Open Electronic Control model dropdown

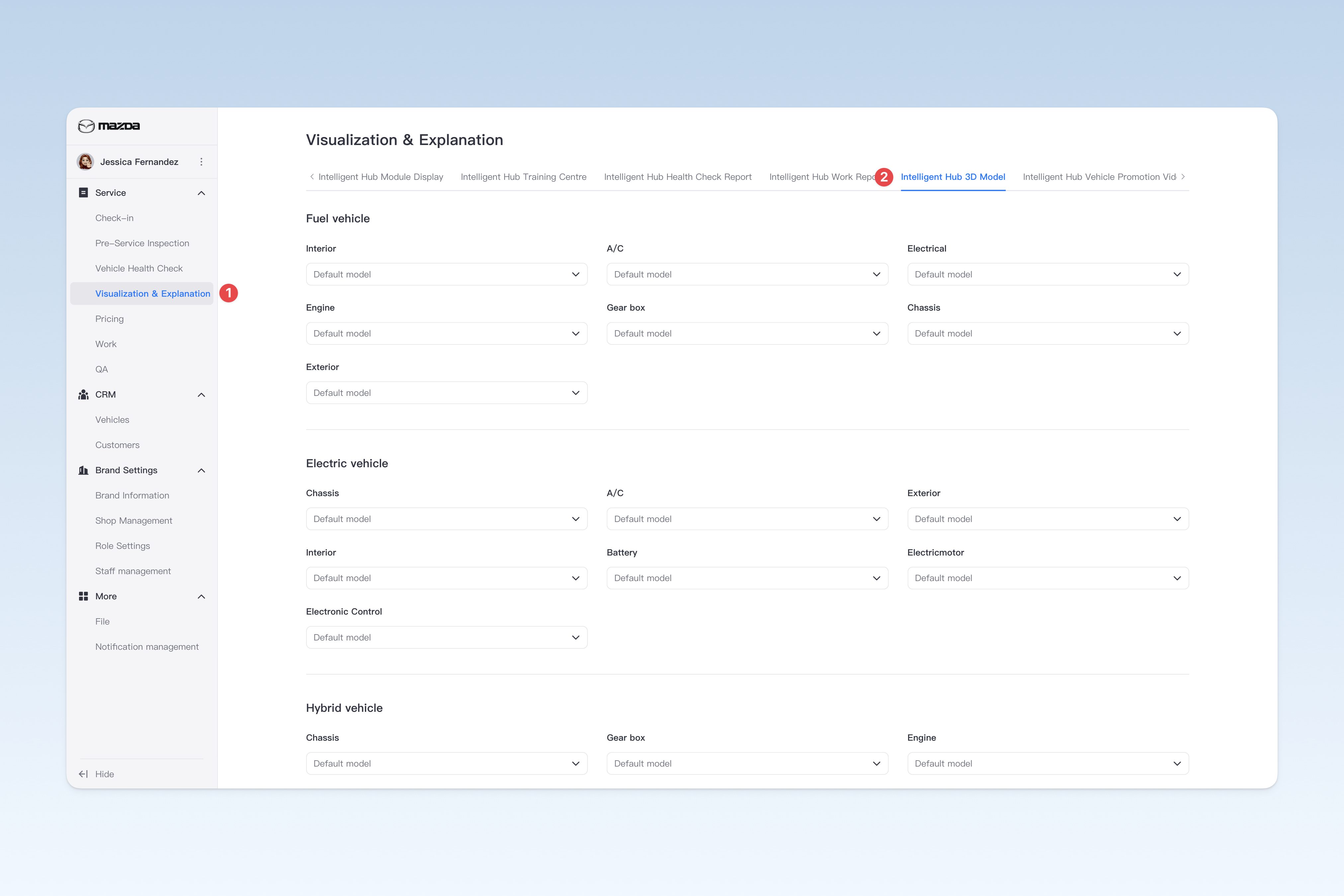pyautogui.click(x=447, y=637)
